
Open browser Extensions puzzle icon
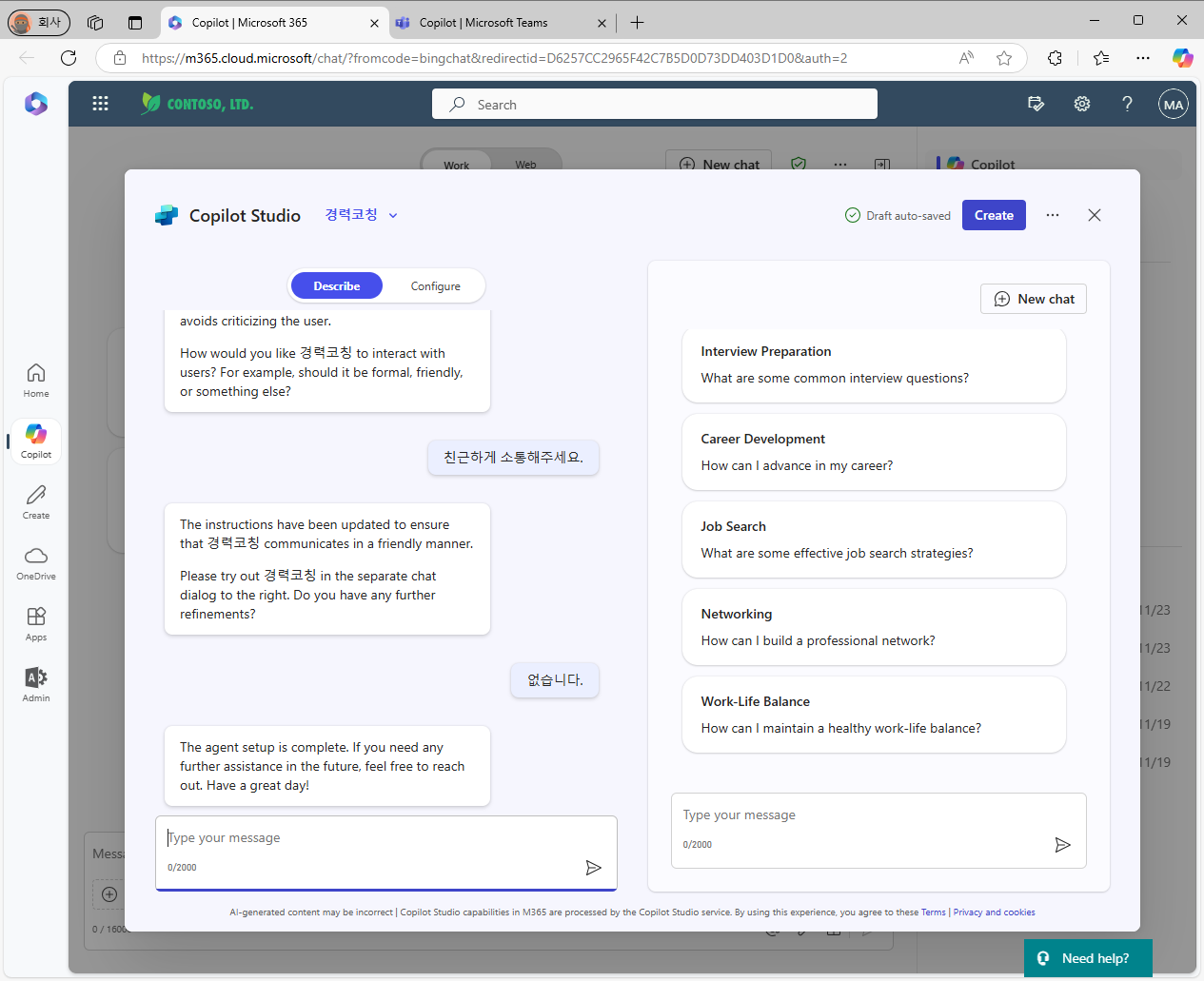pyautogui.click(x=1055, y=58)
